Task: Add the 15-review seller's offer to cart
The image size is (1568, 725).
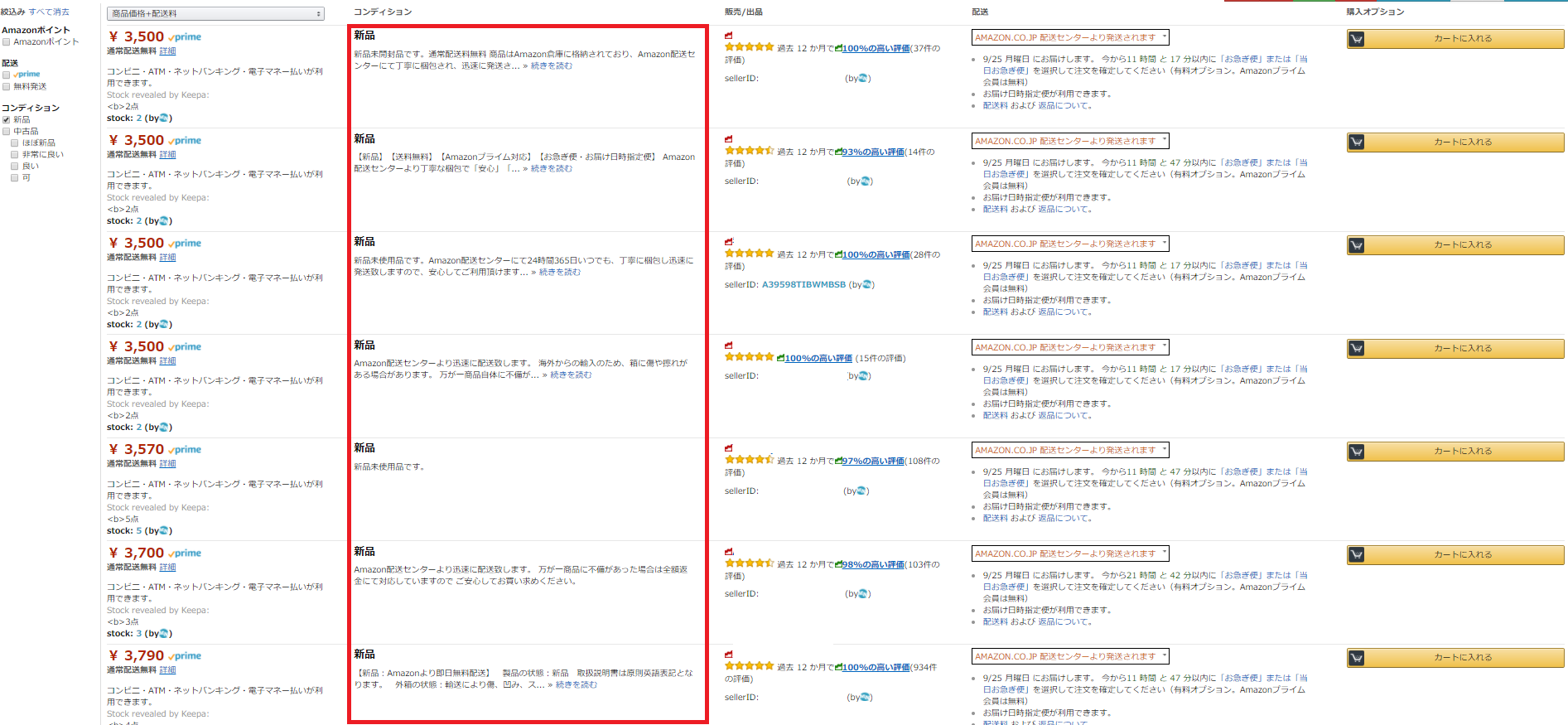Action: coord(1455,348)
